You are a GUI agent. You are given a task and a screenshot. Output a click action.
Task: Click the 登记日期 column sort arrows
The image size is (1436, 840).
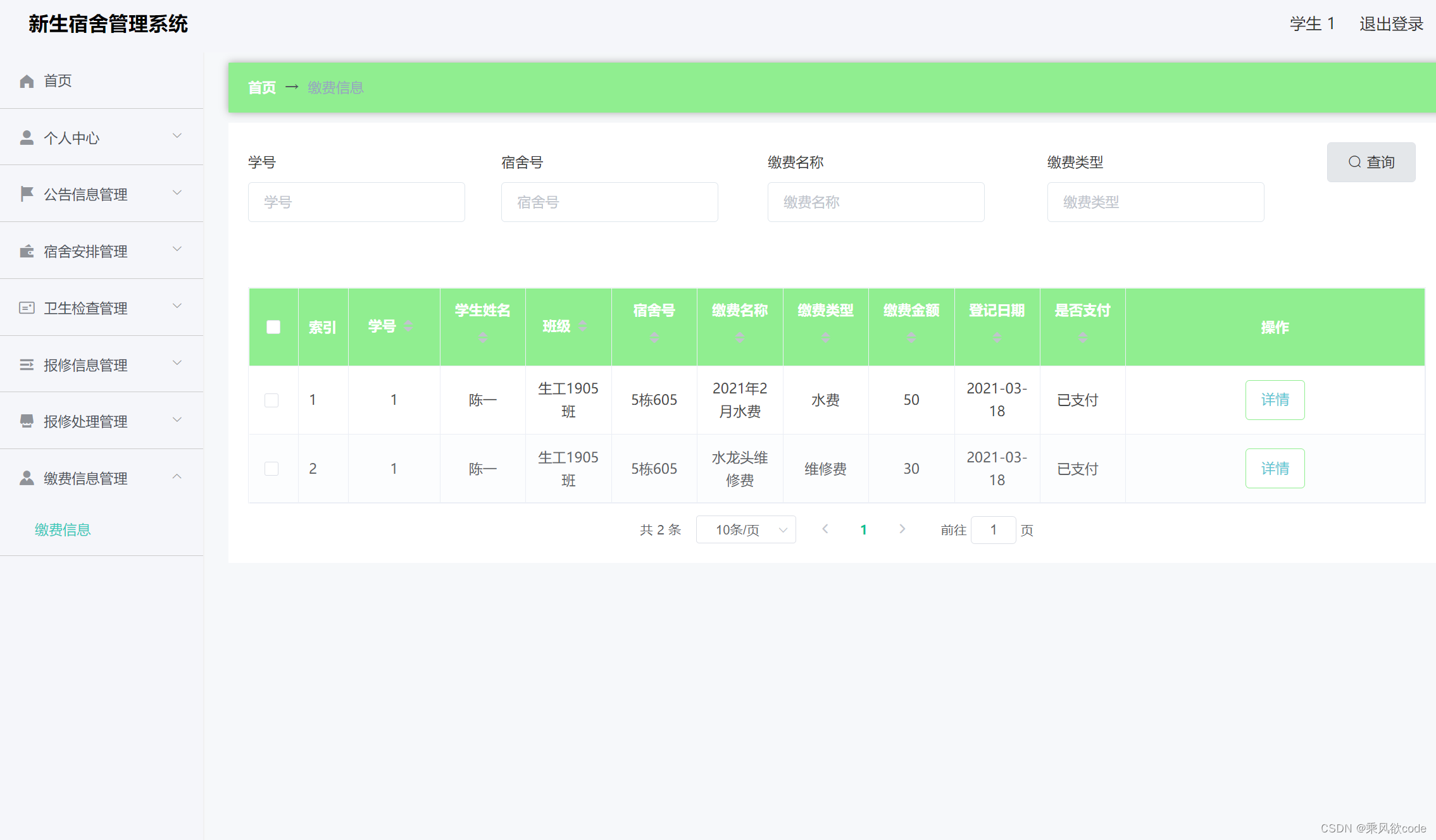tap(997, 337)
